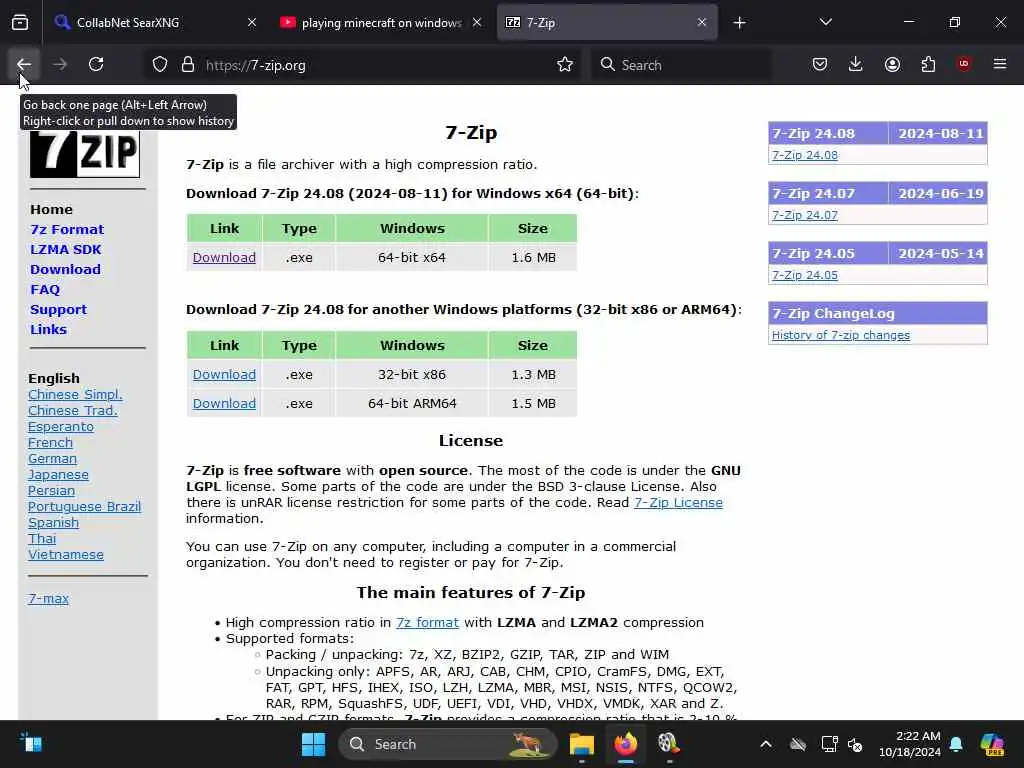This screenshot has width=1024, height=768.
Task: Go to the sidebar Download page
Action: [65, 270]
